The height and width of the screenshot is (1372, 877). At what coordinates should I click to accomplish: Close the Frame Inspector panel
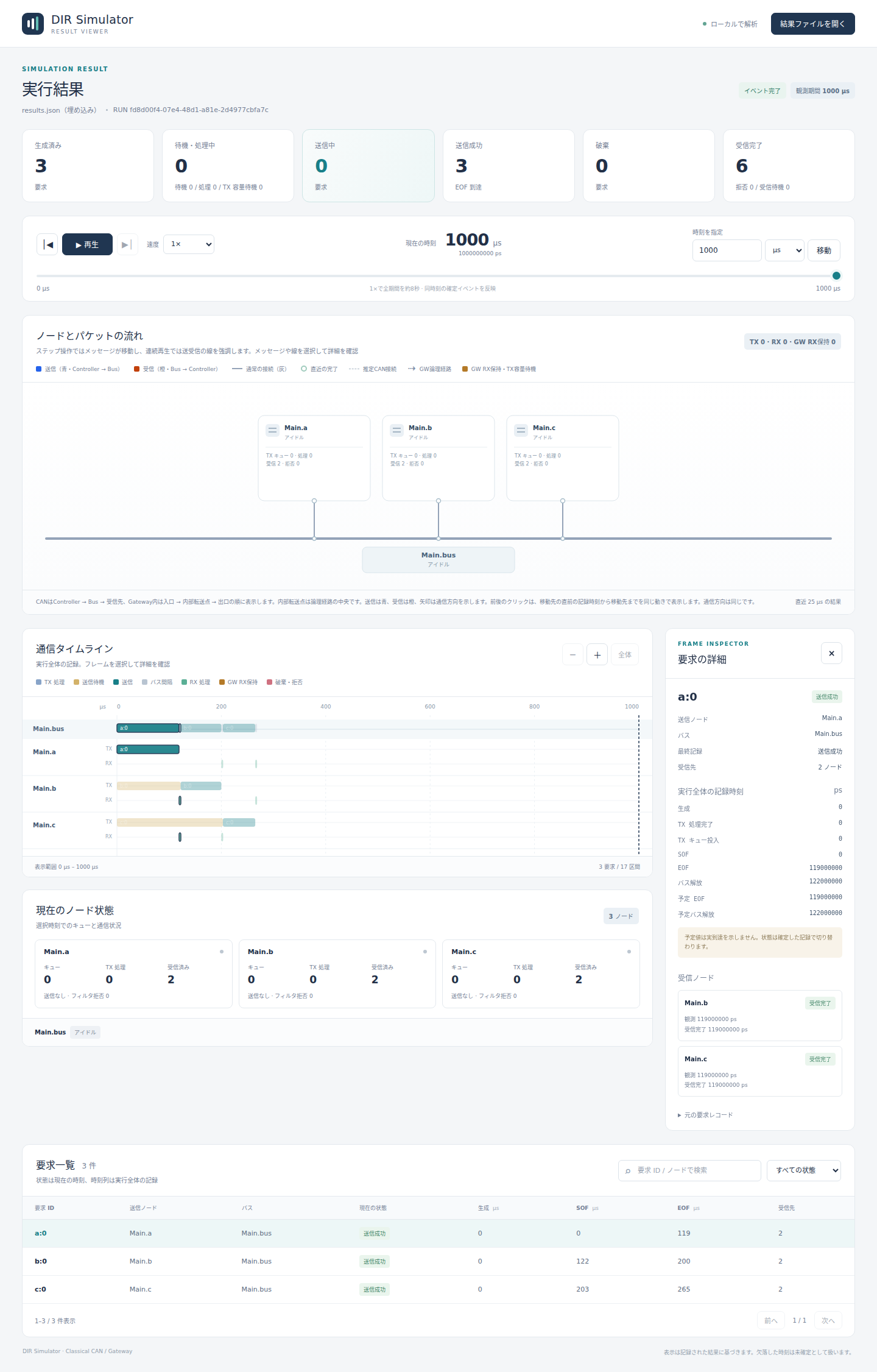click(831, 654)
